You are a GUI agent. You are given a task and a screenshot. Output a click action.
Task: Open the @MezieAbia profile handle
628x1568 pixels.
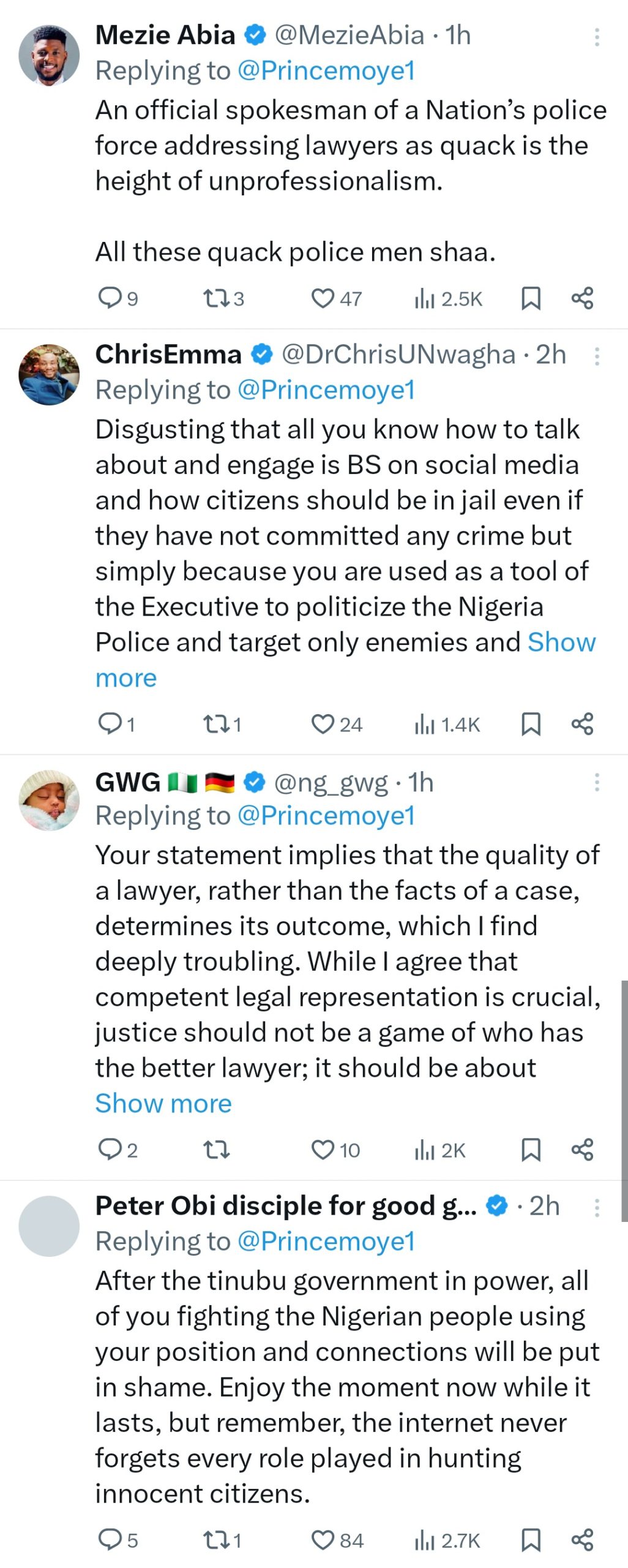pos(349,36)
